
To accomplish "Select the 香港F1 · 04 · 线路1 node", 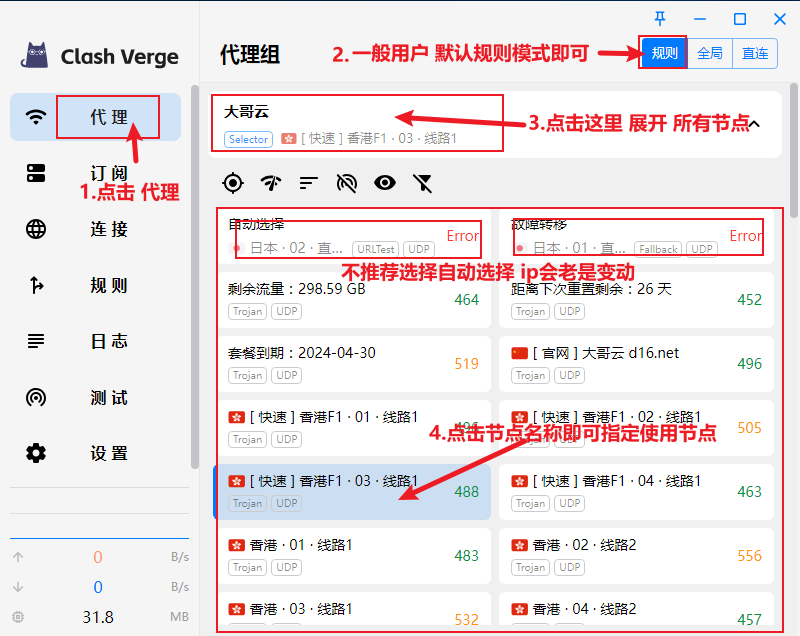I will 636,491.
